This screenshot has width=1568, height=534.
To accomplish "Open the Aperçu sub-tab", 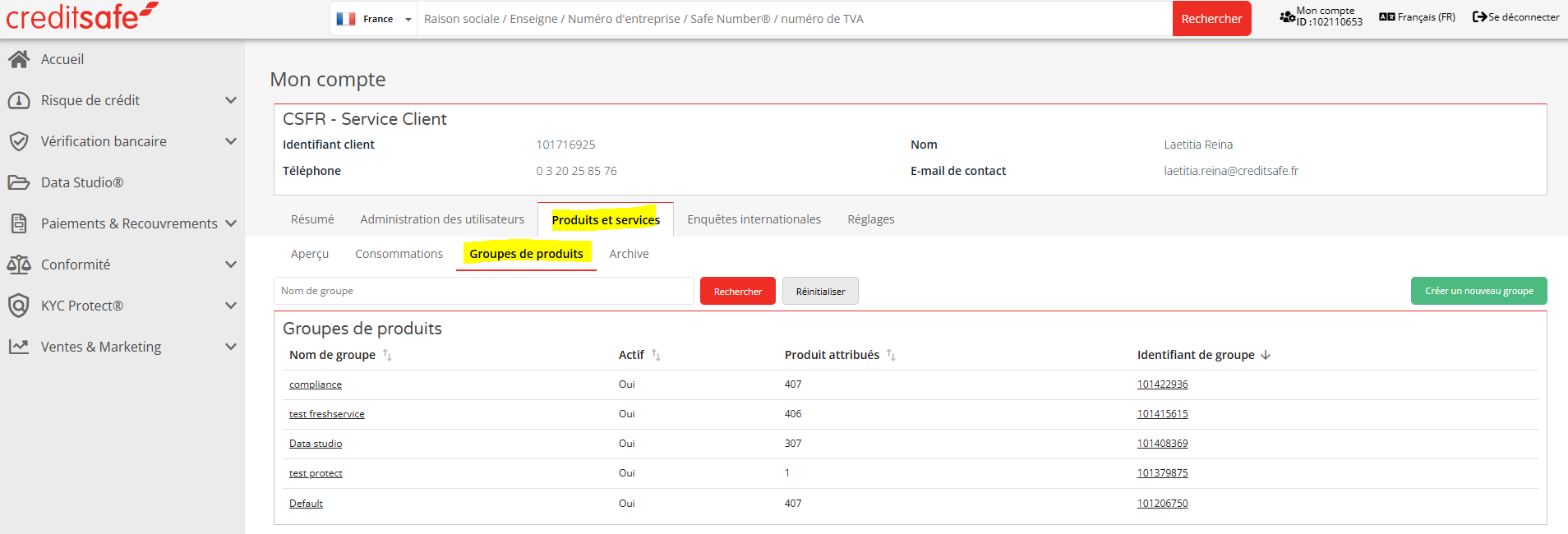I will (x=310, y=254).
